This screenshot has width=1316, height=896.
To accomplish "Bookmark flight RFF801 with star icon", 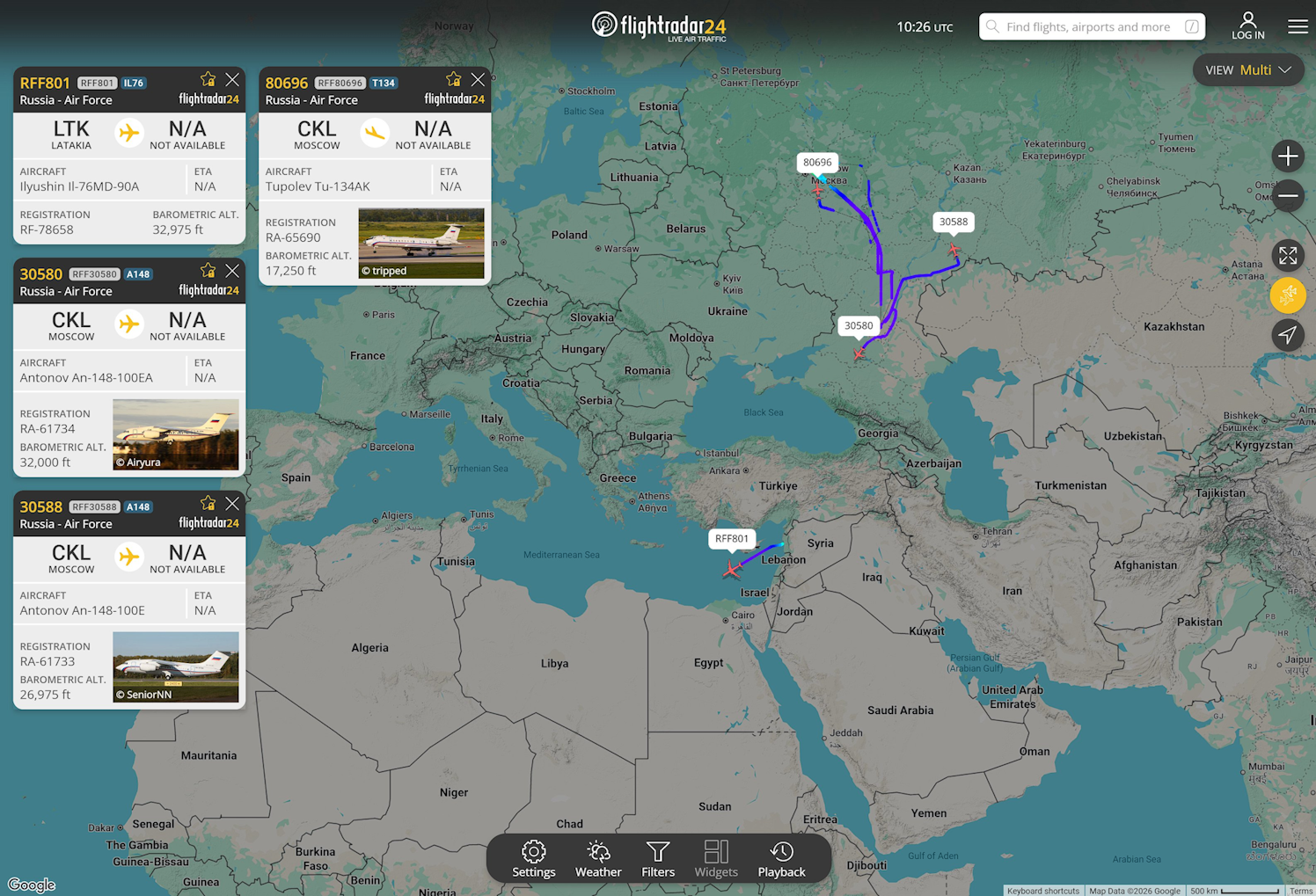I will point(208,79).
